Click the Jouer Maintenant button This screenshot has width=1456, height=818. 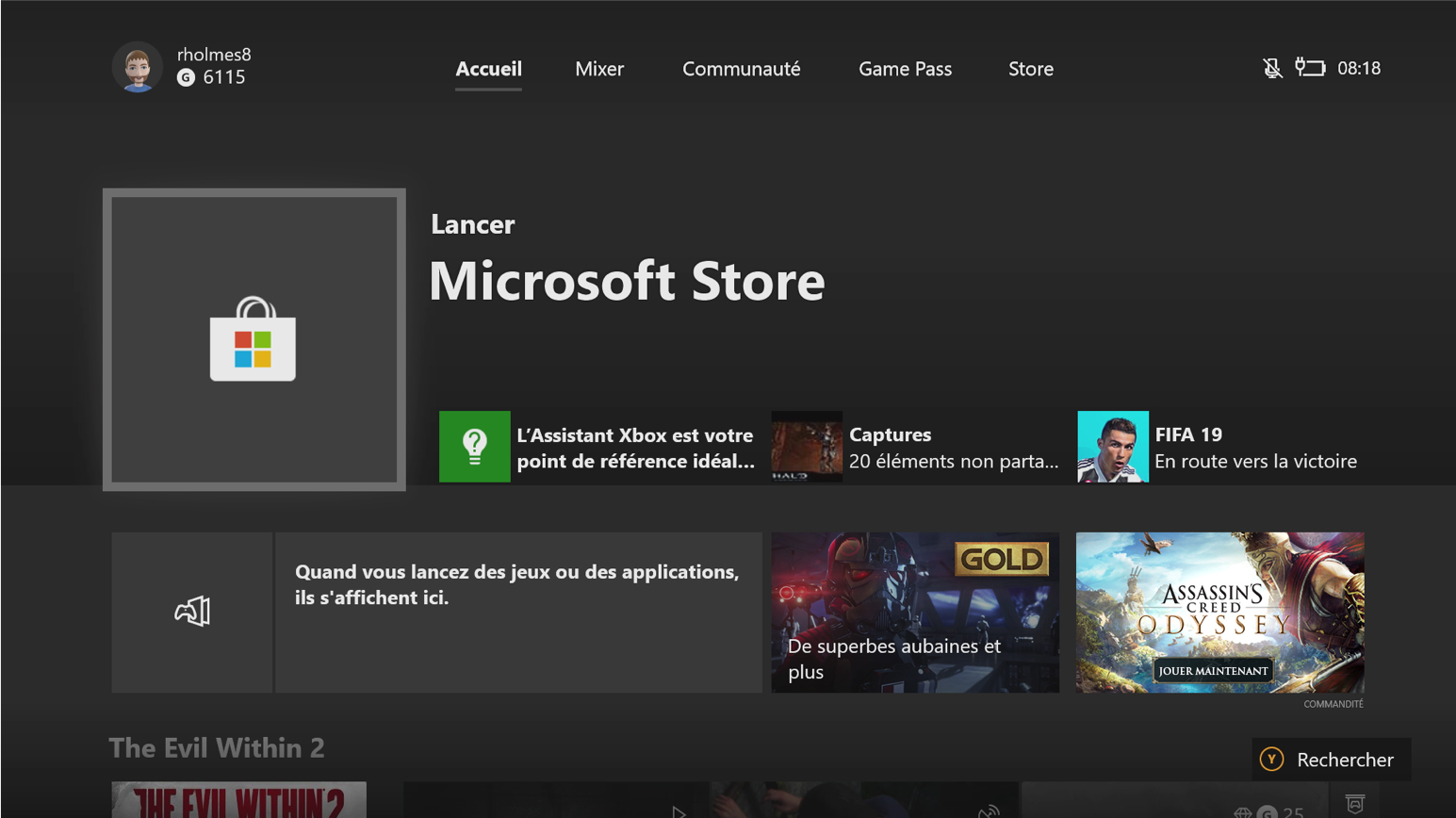1213,671
